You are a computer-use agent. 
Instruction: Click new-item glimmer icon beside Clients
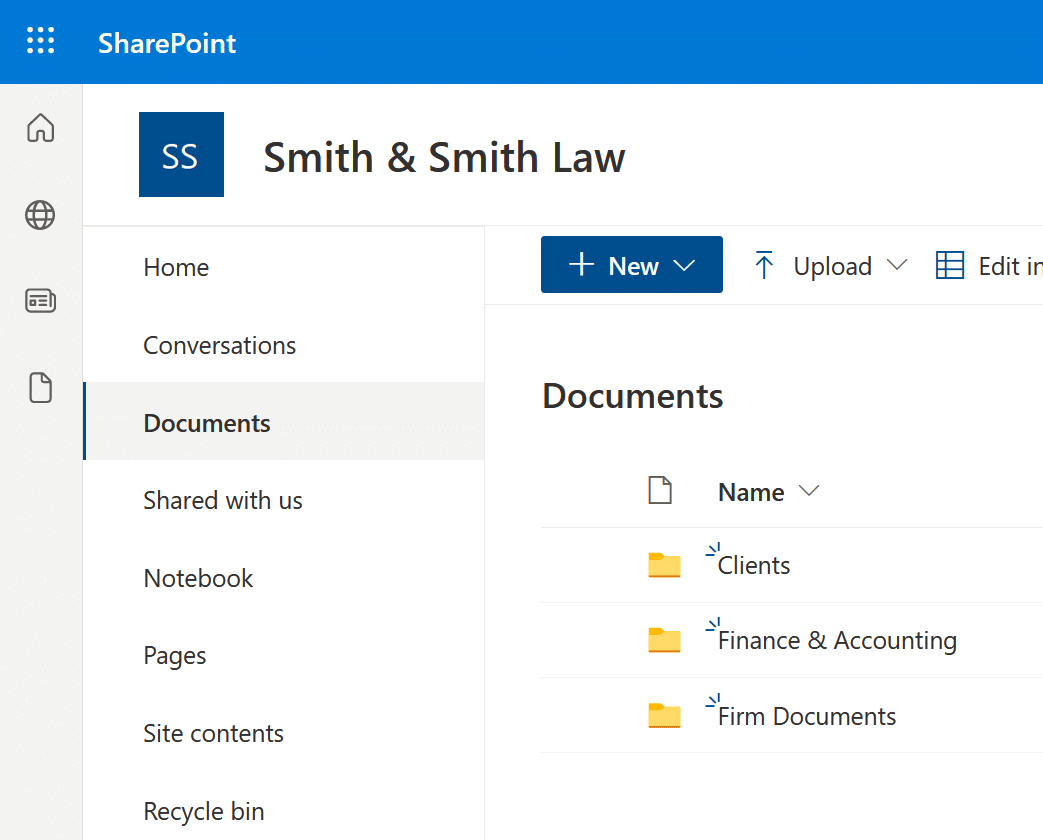click(x=713, y=550)
